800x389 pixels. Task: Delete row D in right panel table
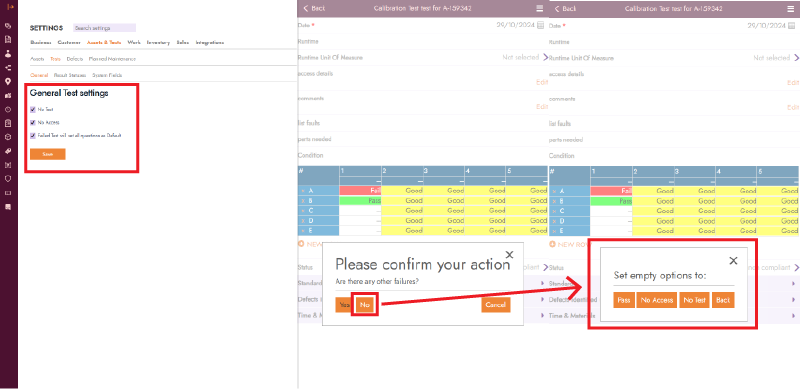point(554,221)
